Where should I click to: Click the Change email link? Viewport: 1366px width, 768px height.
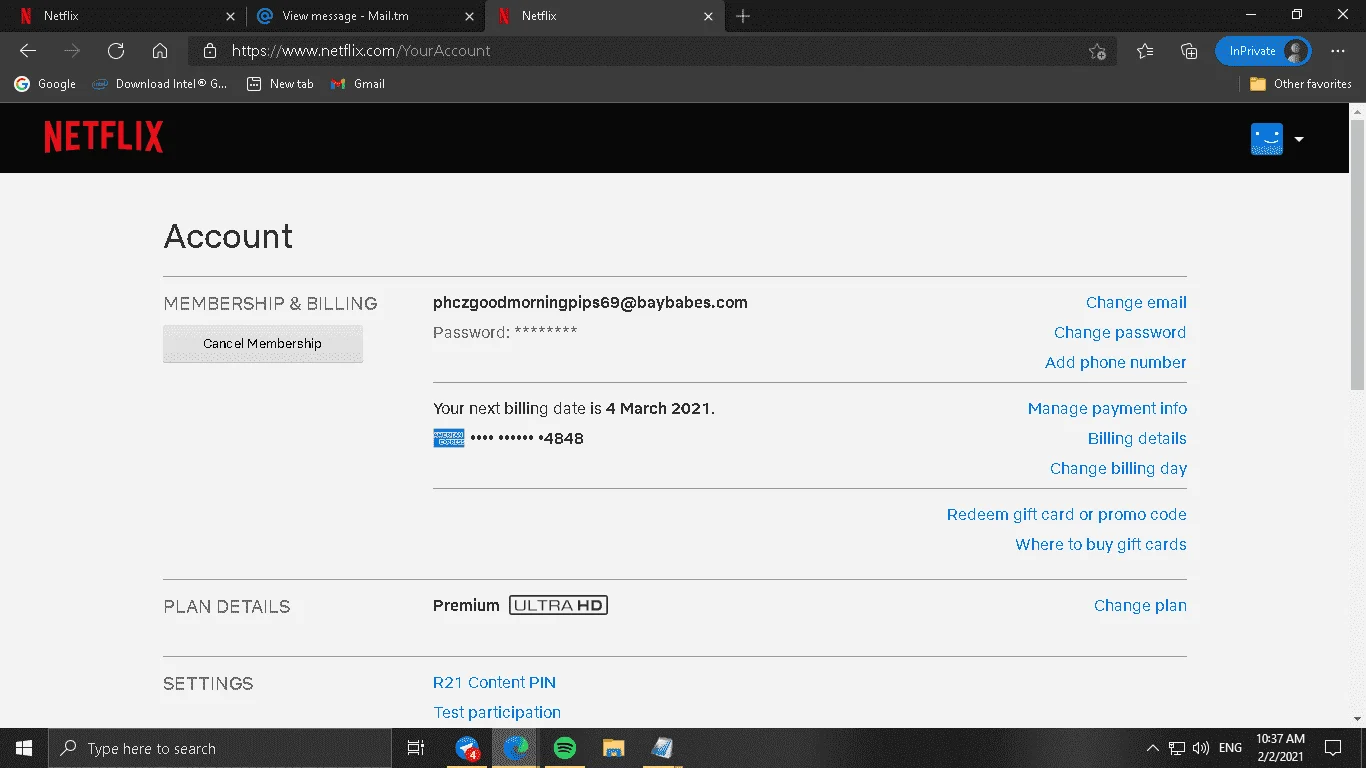coord(1136,302)
